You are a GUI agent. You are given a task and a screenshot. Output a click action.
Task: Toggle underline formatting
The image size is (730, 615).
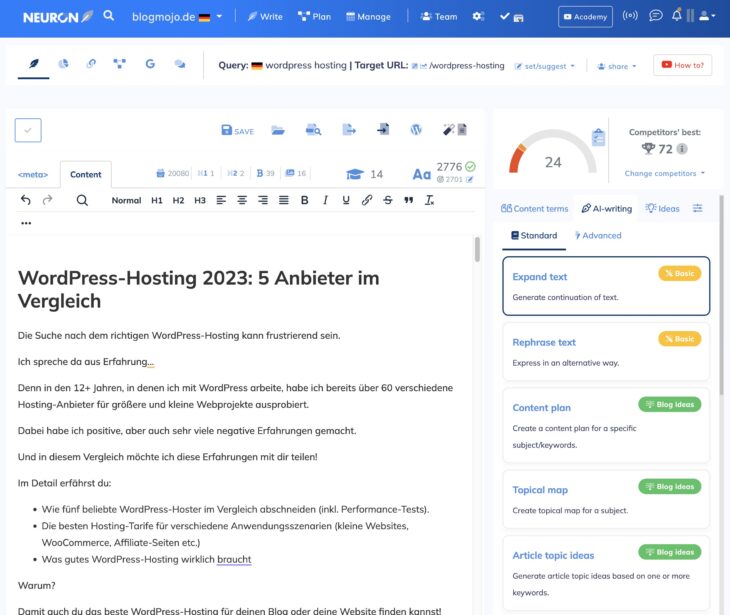(346, 200)
